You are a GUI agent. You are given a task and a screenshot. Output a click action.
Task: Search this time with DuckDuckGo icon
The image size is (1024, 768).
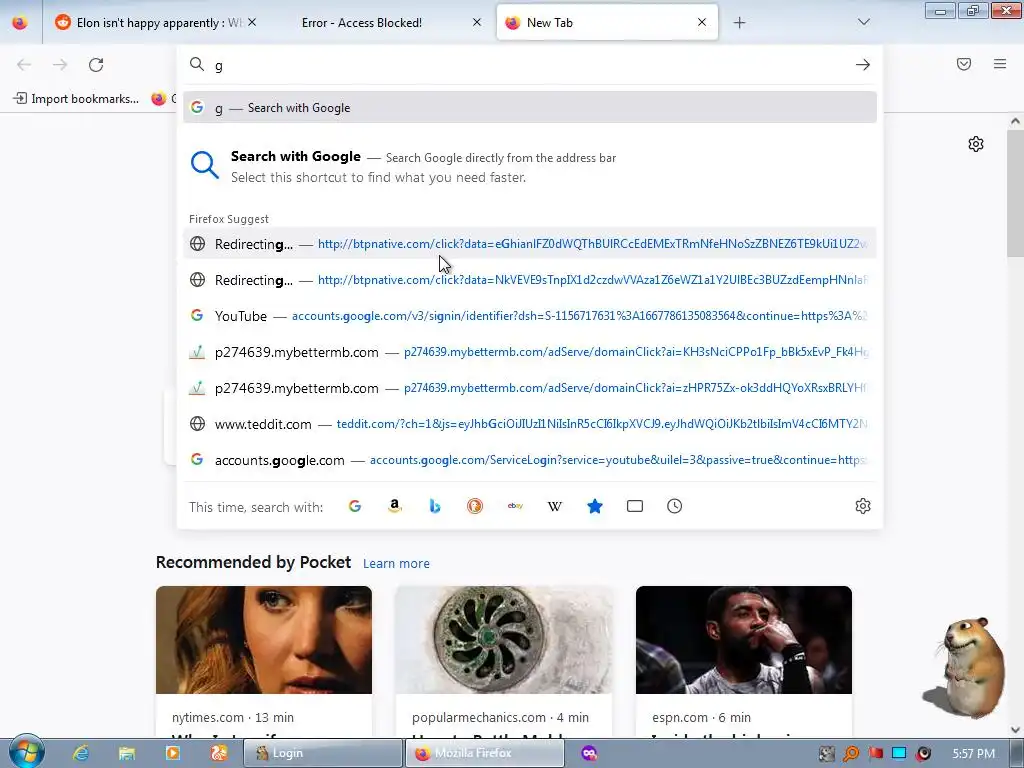(x=475, y=506)
